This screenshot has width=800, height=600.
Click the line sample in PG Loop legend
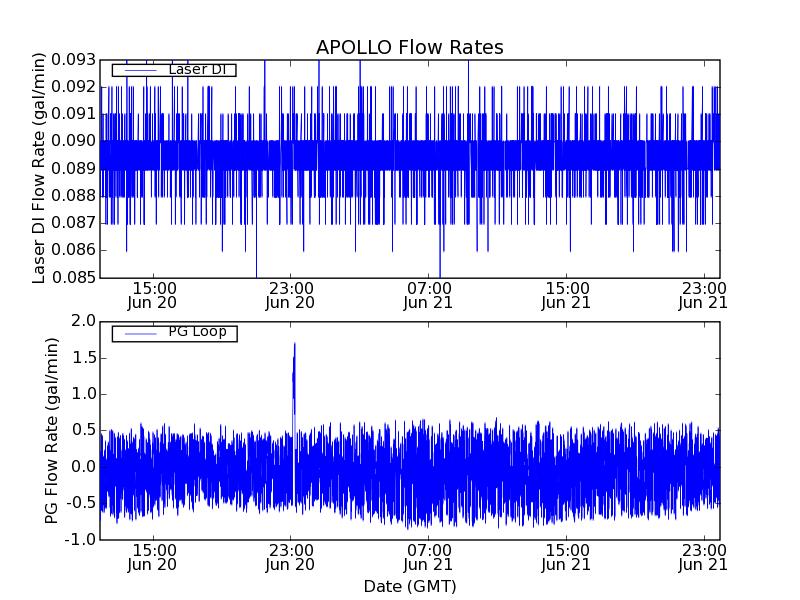point(140,334)
